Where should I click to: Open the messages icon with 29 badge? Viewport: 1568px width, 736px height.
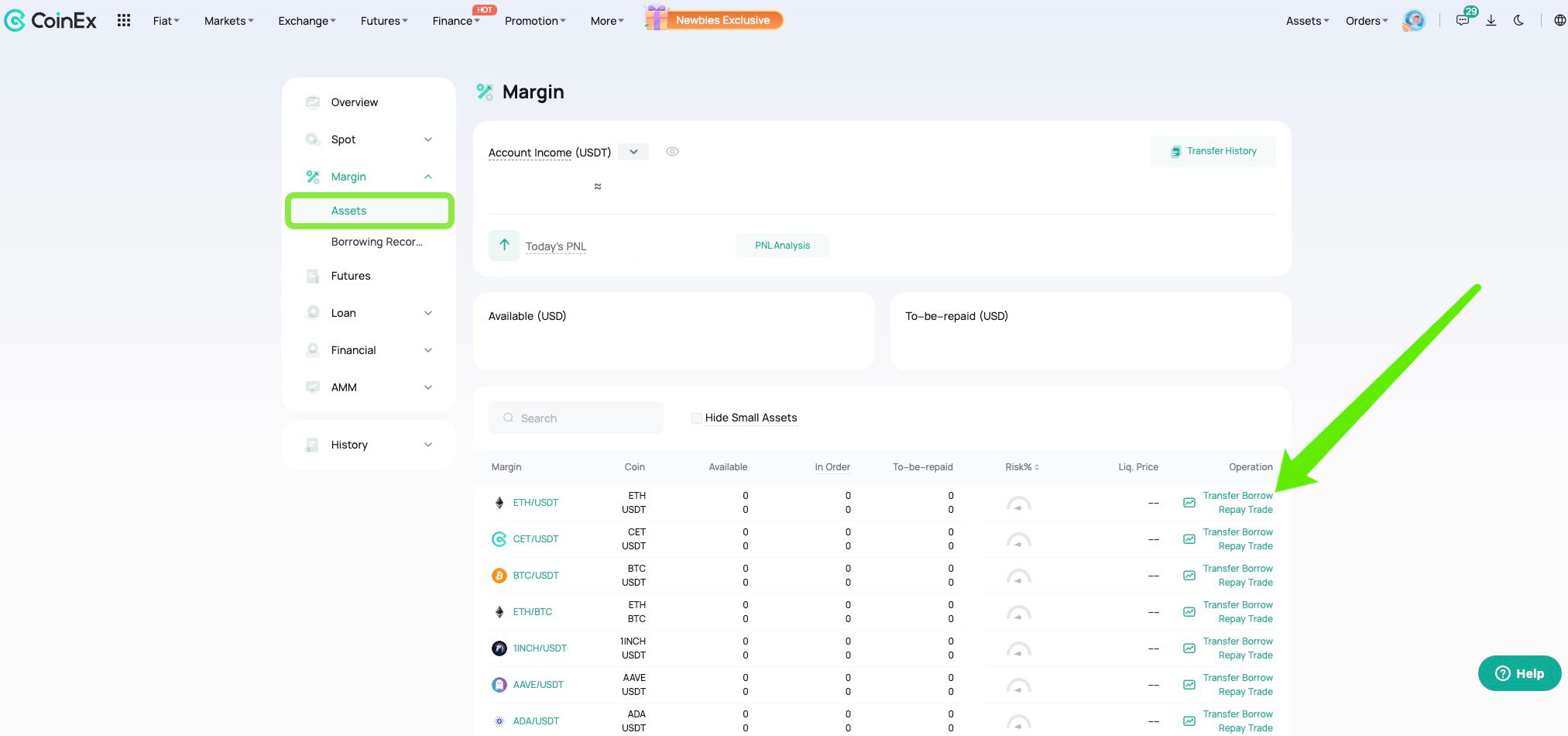click(x=1463, y=20)
